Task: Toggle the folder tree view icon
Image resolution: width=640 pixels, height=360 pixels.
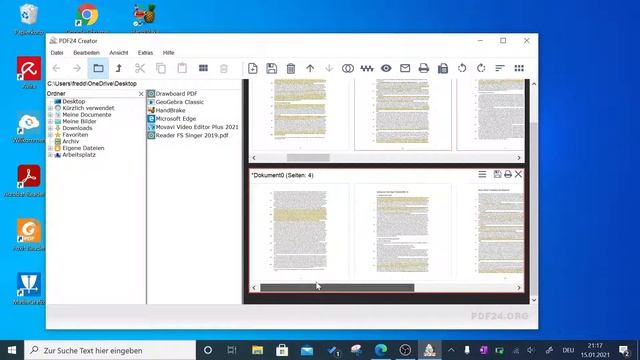Action: (98, 68)
